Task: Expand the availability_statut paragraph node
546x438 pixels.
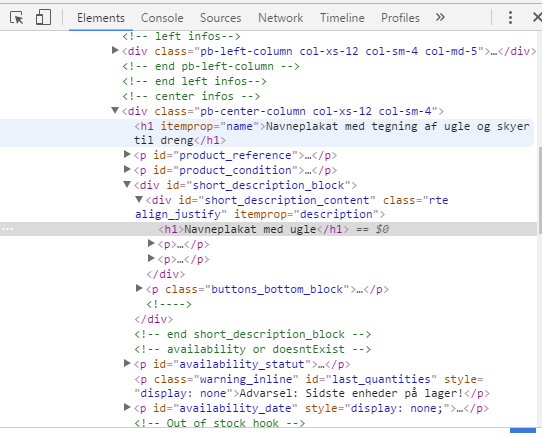Action: point(127,363)
